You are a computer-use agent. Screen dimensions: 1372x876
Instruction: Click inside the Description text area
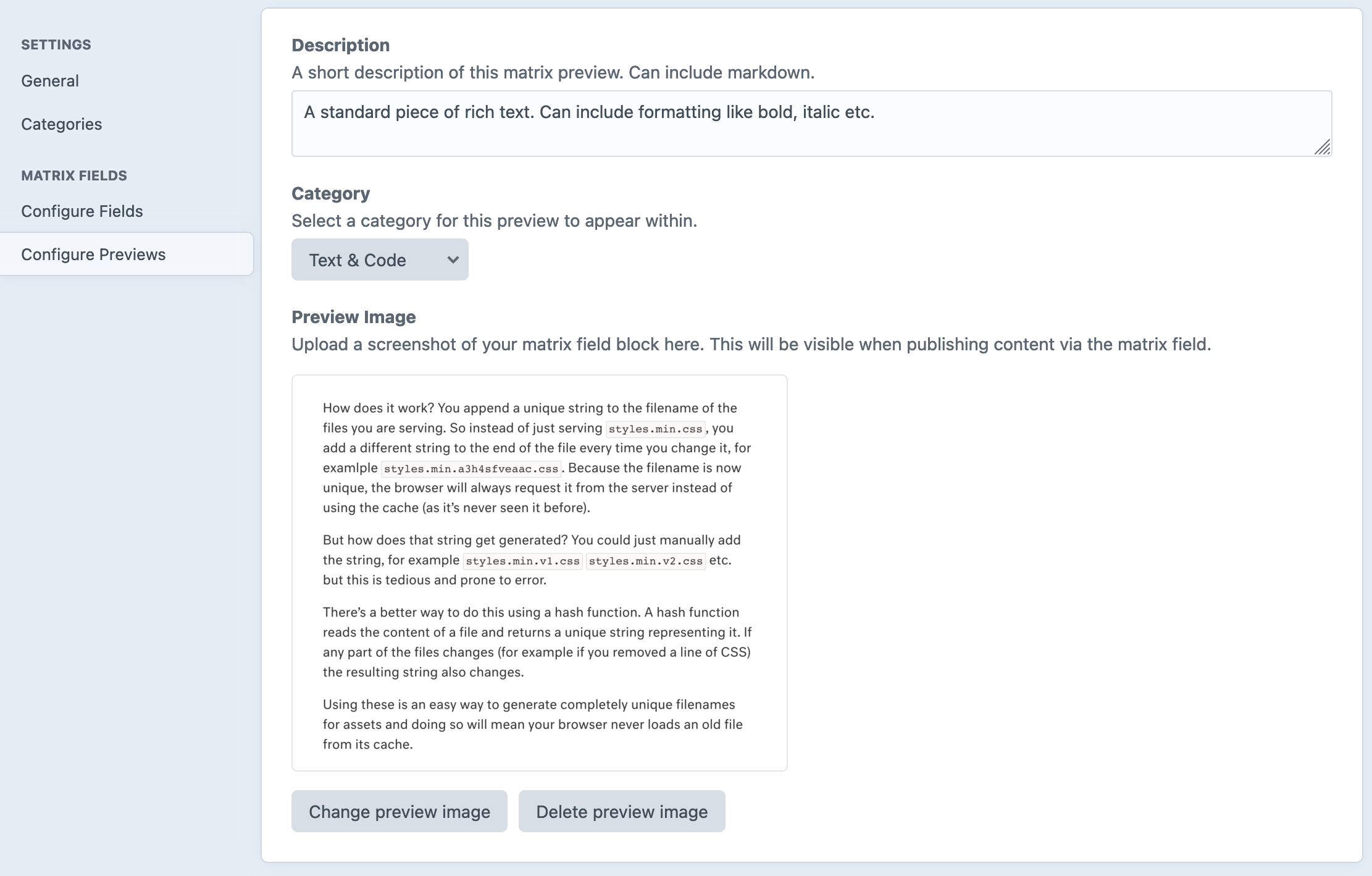click(x=811, y=124)
